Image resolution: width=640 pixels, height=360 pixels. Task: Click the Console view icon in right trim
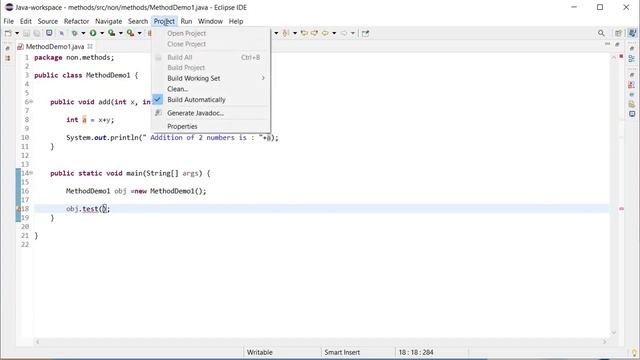(x=632, y=114)
